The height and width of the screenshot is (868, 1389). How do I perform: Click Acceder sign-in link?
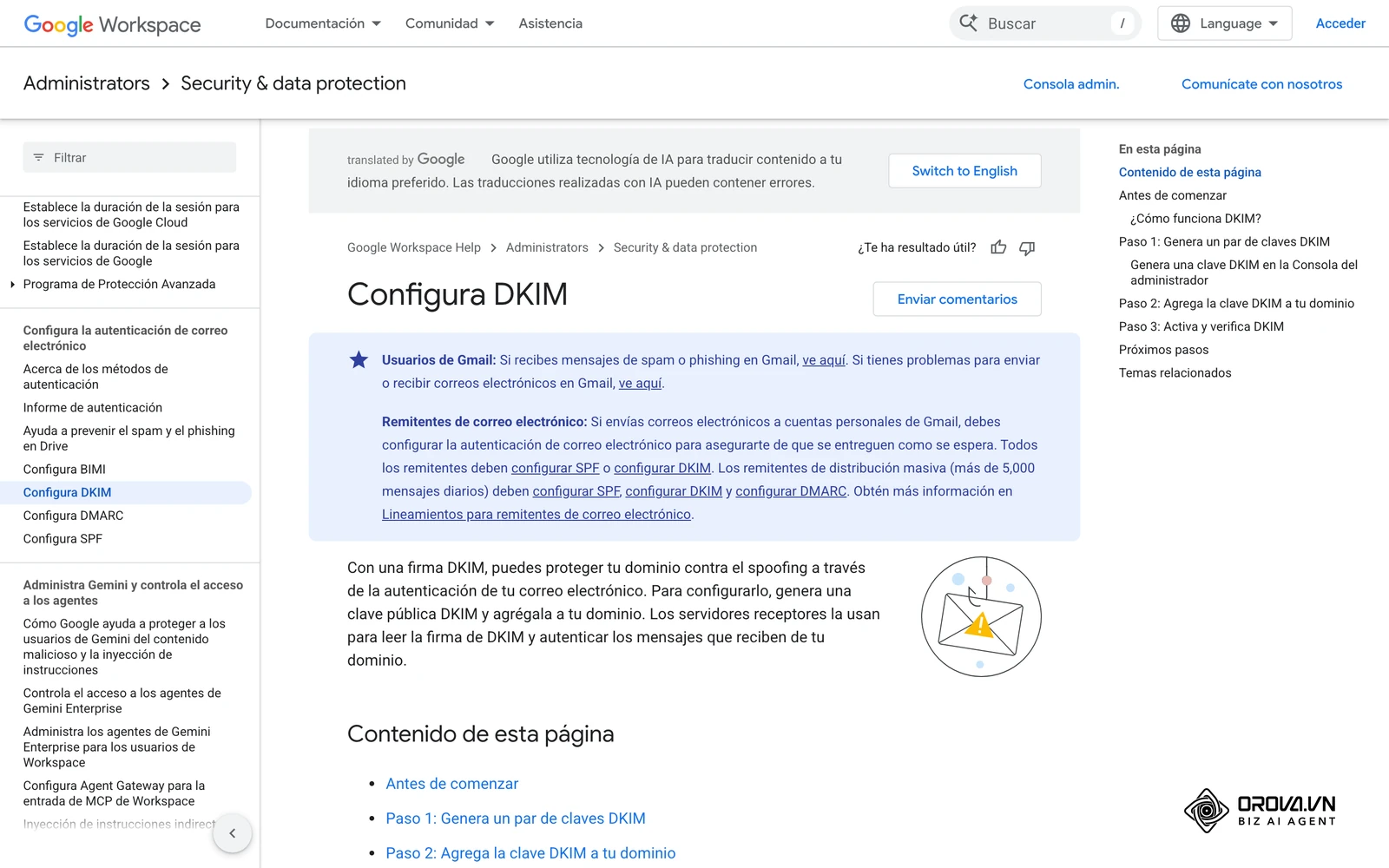tap(1340, 23)
